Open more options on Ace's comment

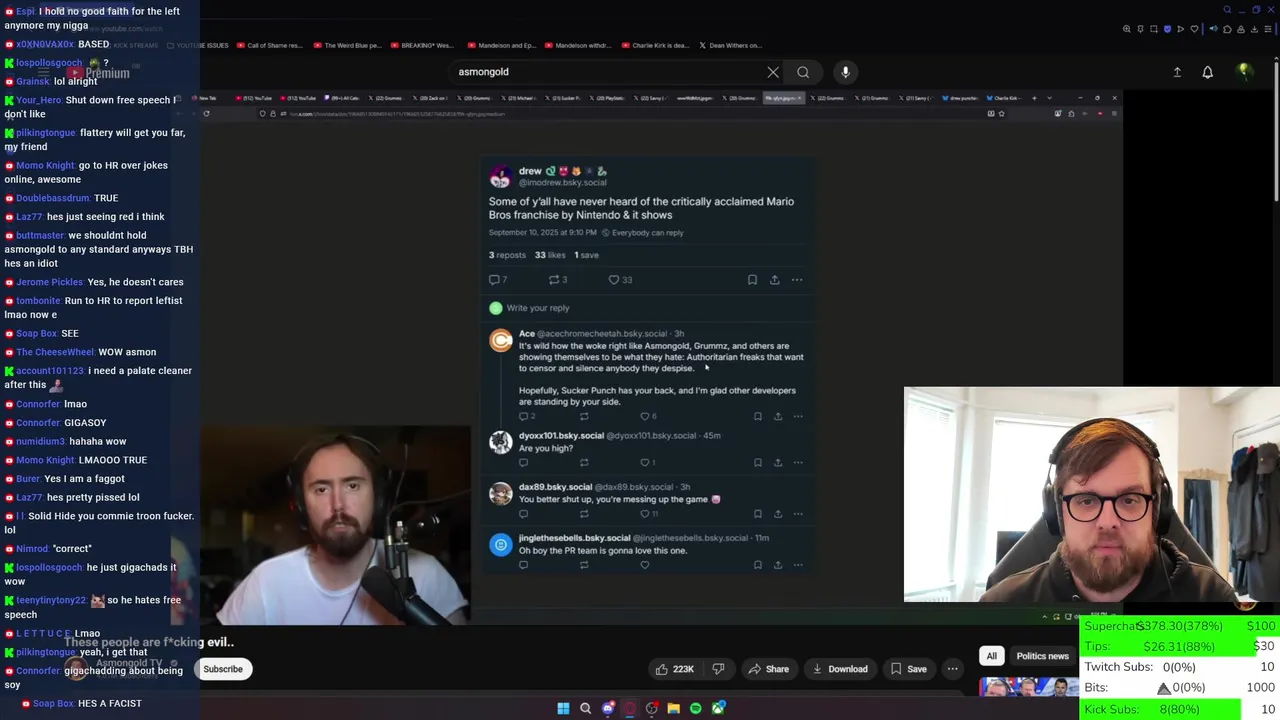click(798, 416)
